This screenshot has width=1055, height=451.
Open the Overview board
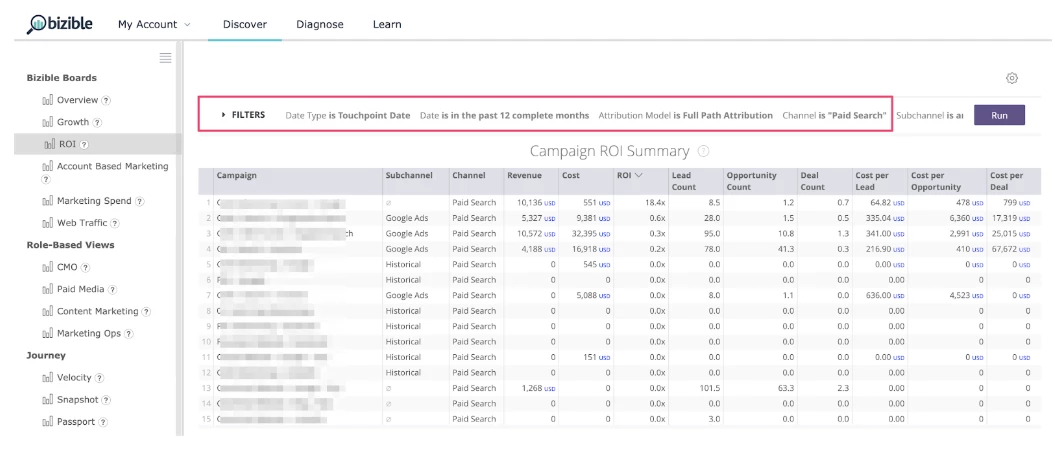[77, 100]
